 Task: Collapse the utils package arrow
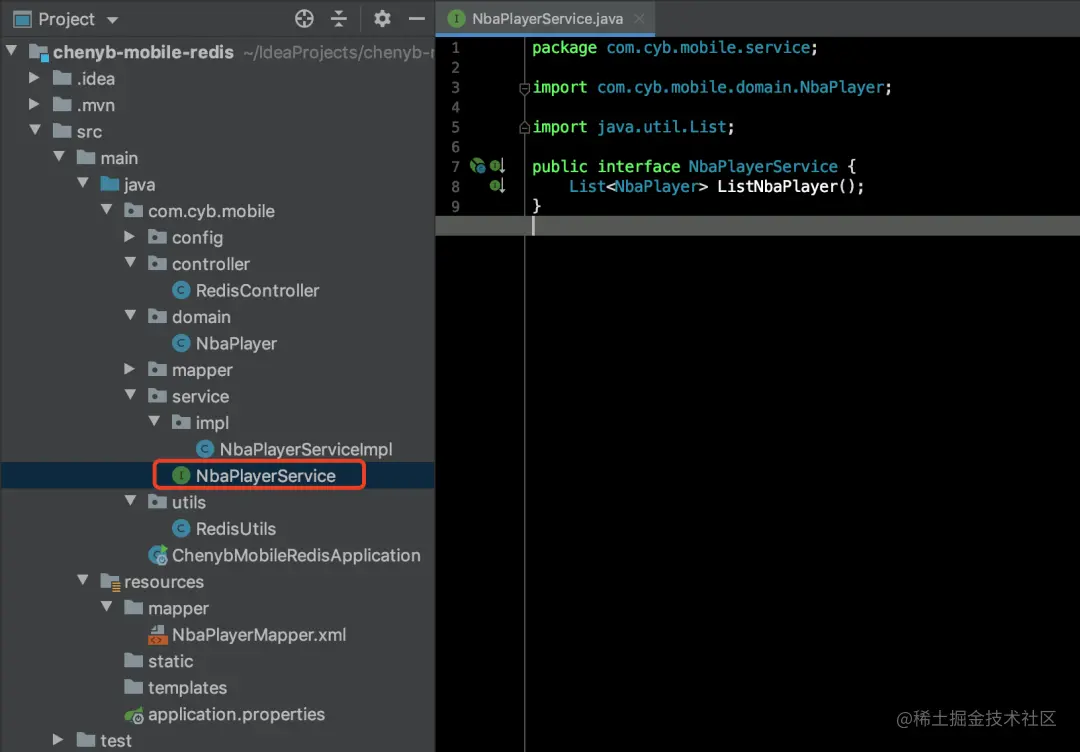tap(131, 500)
